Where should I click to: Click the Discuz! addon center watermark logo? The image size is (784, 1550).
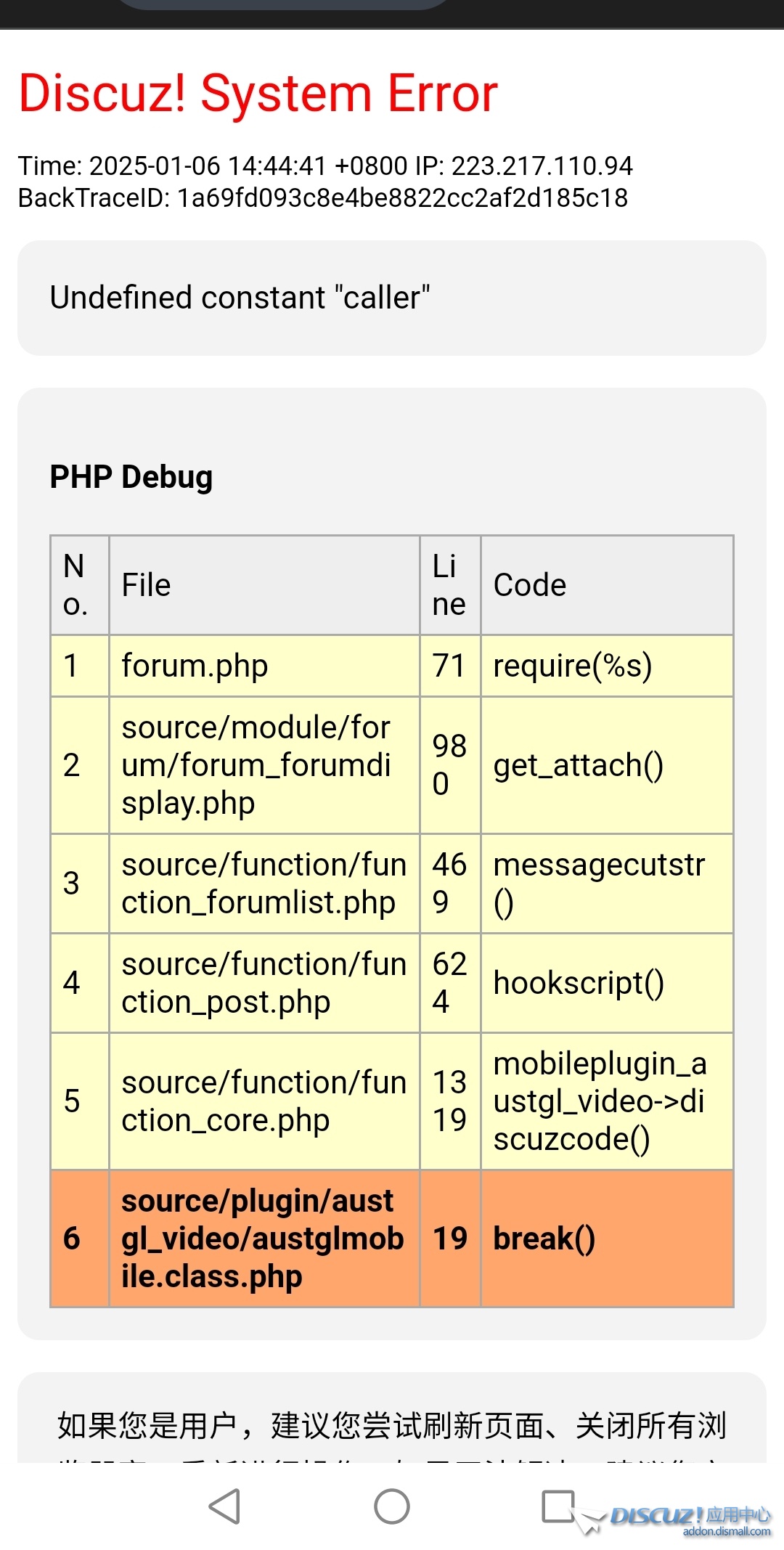(690, 1520)
